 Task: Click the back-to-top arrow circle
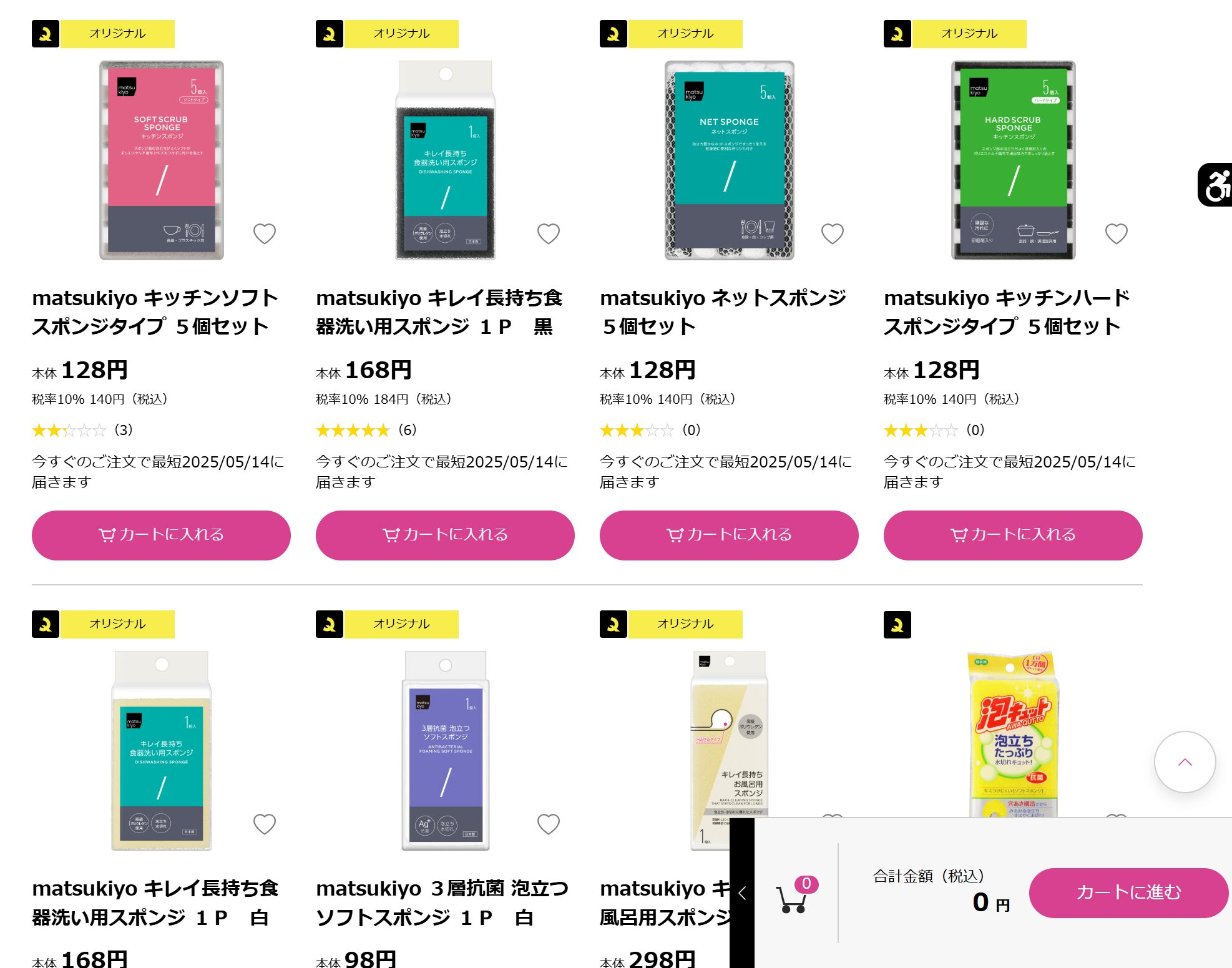1185,762
